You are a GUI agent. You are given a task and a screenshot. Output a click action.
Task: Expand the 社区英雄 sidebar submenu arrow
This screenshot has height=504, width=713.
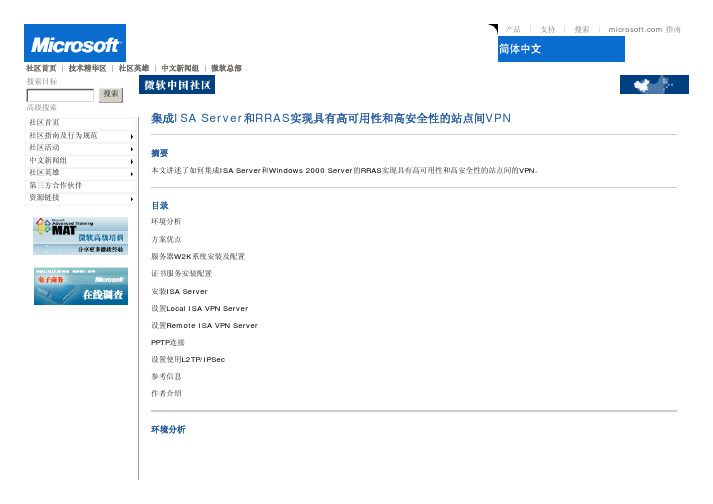[132, 174]
